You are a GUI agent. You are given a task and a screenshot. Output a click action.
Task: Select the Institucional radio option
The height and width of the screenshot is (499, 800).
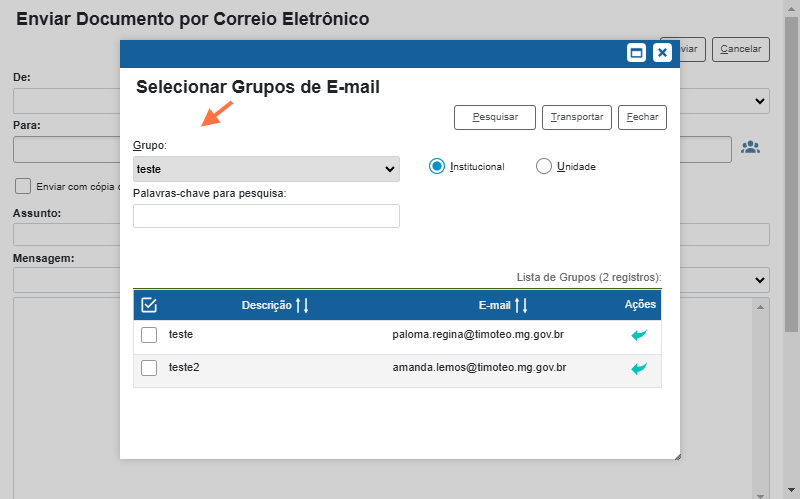pyautogui.click(x=437, y=166)
